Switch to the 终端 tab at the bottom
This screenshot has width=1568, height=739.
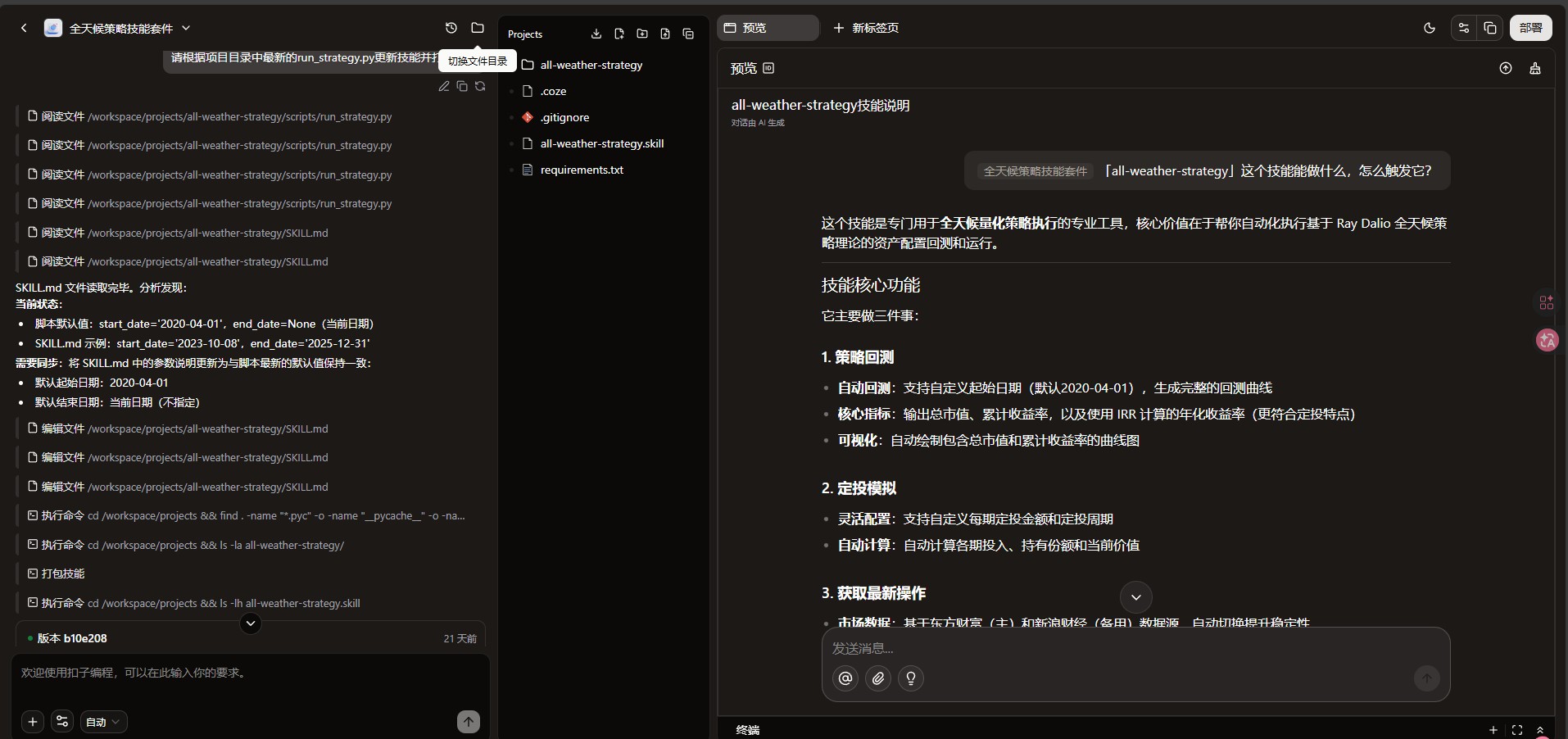[x=748, y=730]
